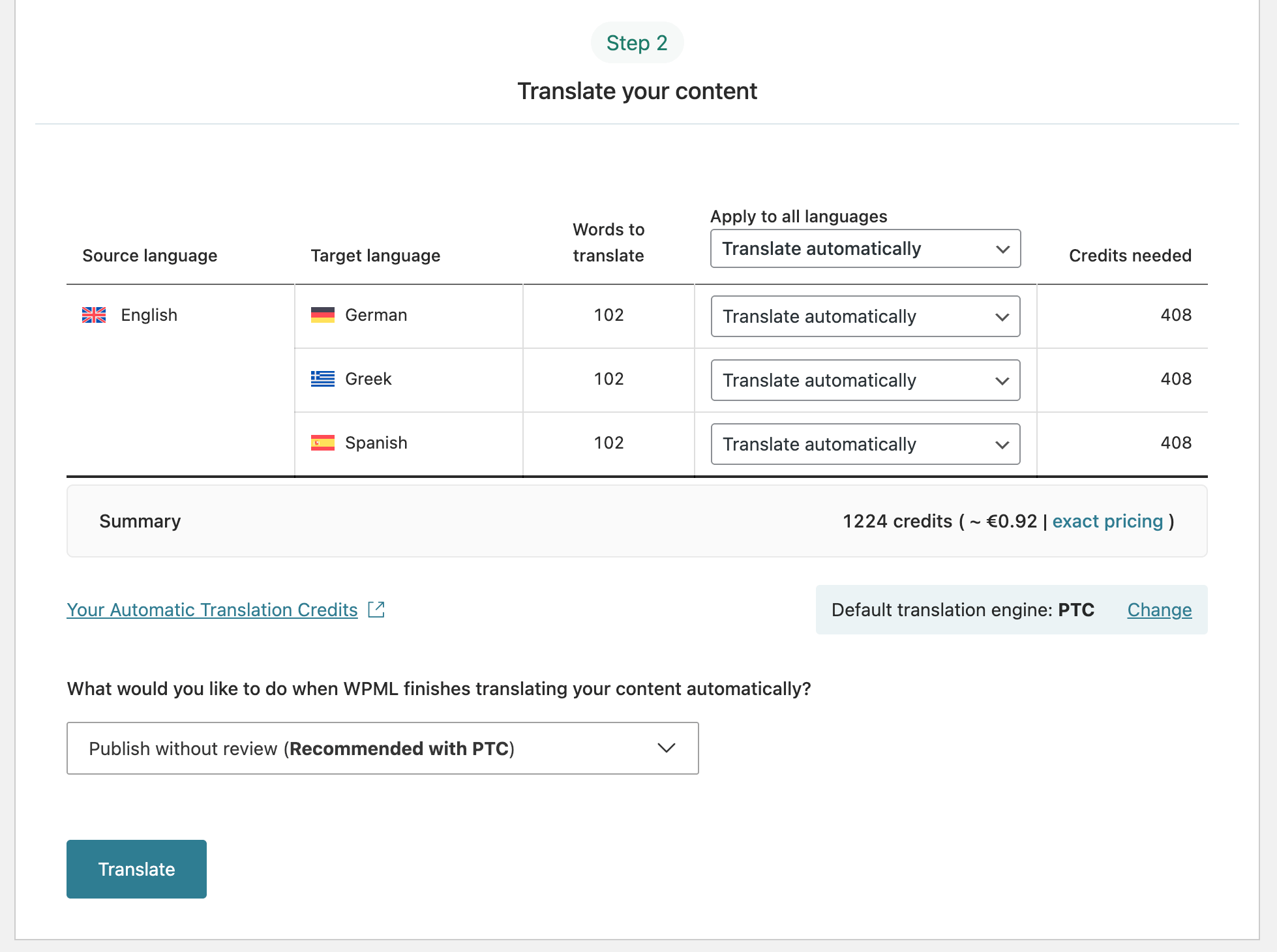Open Greek translation method dropdown
The image size is (1277, 952).
pyautogui.click(x=865, y=380)
